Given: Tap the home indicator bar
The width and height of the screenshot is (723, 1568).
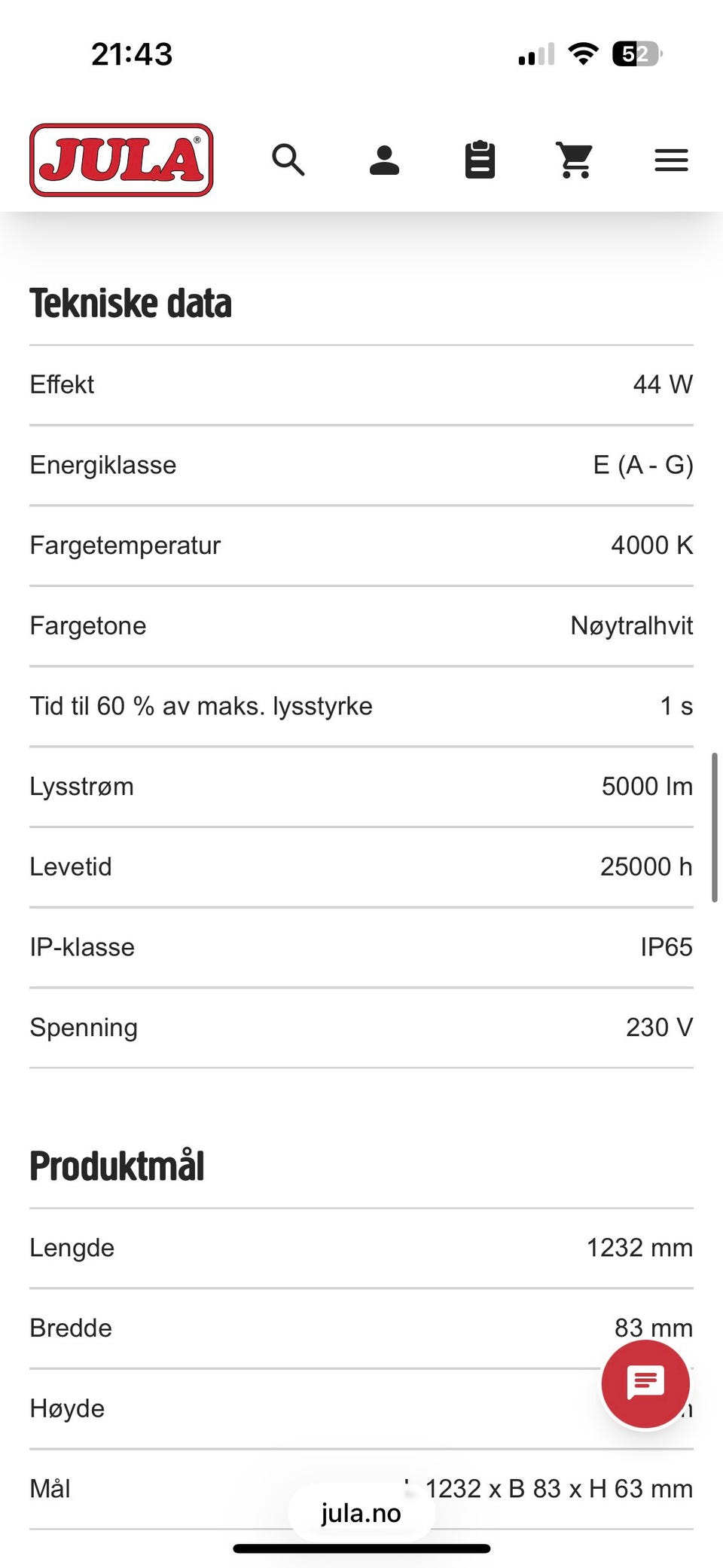Looking at the screenshot, I should [x=361, y=1548].
